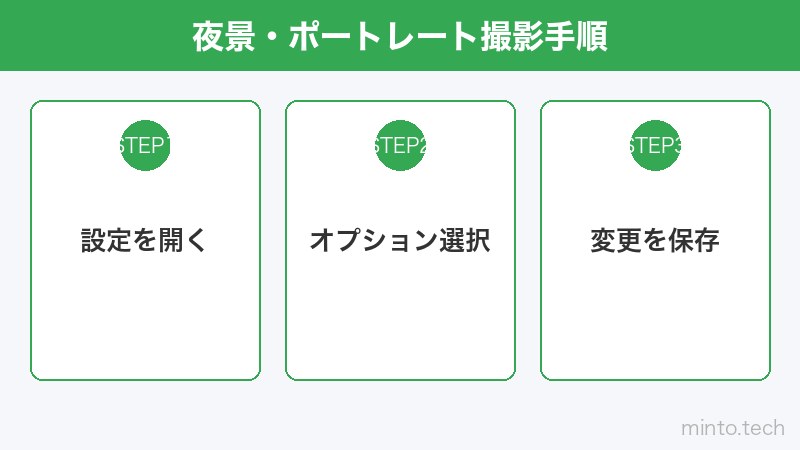This screenshot has width=800, height=450.
Task: Click blank area below 設定を開く in first card
Action: point(145,320)
